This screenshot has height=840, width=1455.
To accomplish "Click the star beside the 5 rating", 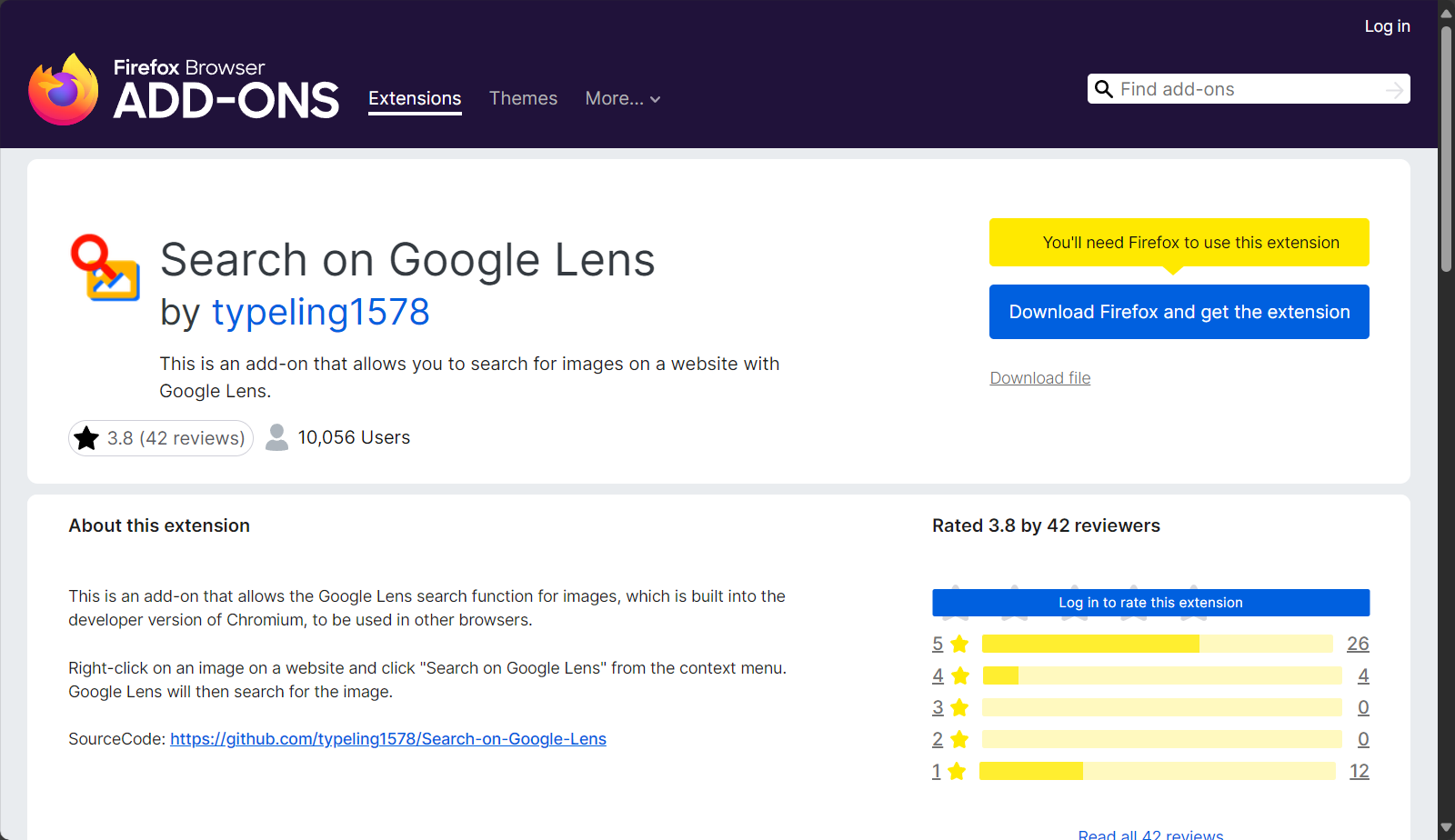I will 959,644.
